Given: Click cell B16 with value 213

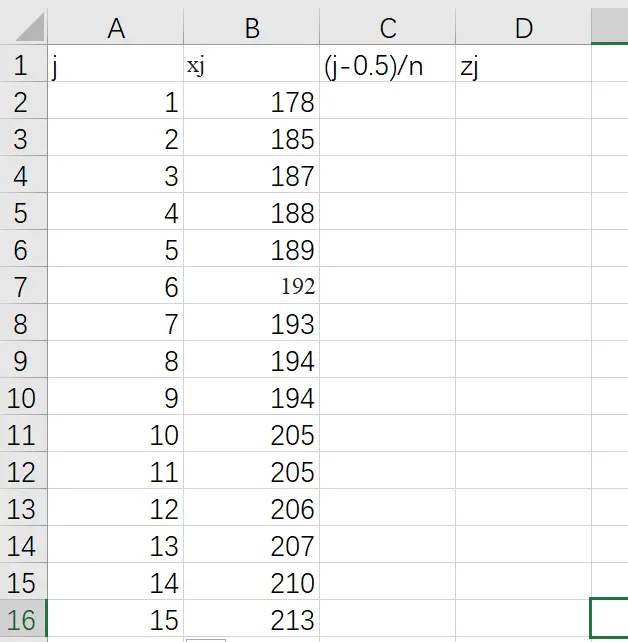Looking at the screenshot, I should coord(251,618).
